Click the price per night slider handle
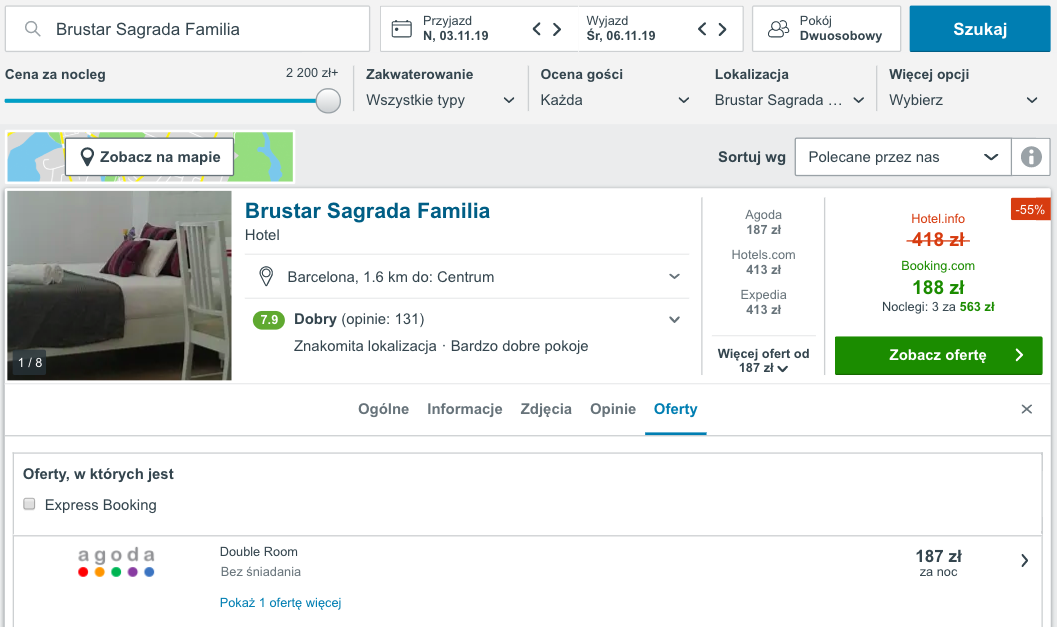The height and width of the screenshot is (627, 1057). [328, 101]
